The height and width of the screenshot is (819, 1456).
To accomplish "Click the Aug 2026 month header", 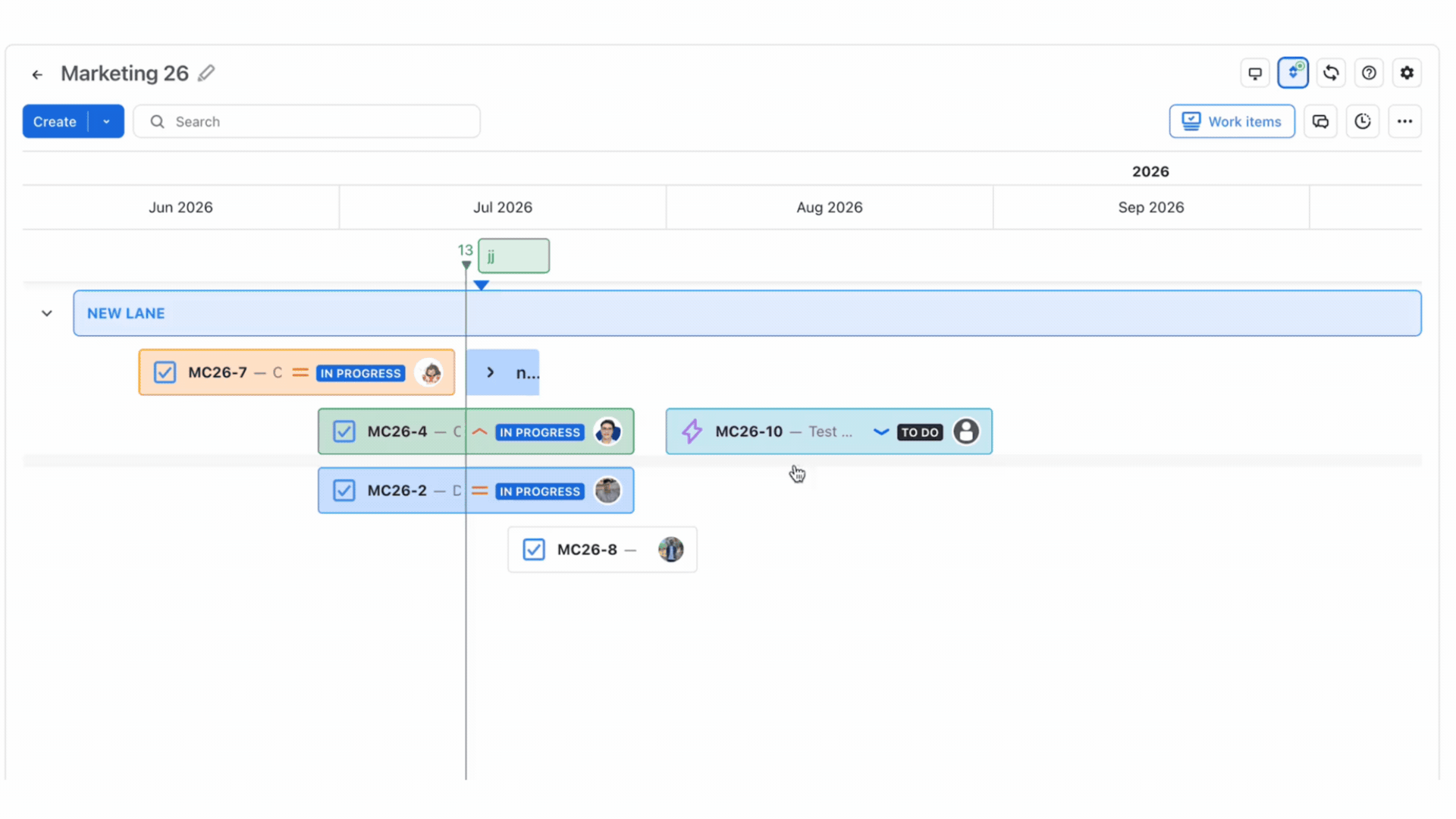I will [x=830, y=208].
